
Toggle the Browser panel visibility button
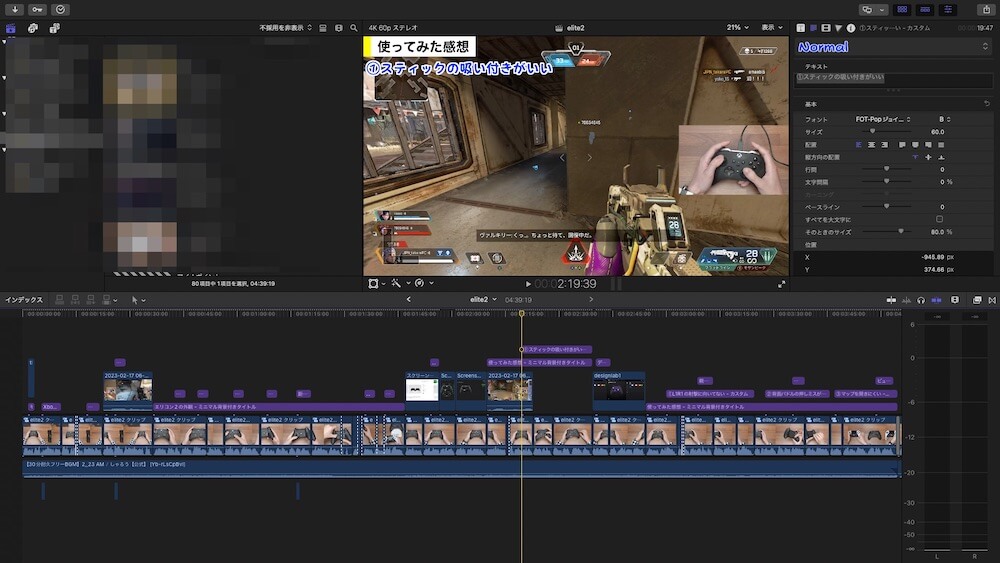coord(902,10)
